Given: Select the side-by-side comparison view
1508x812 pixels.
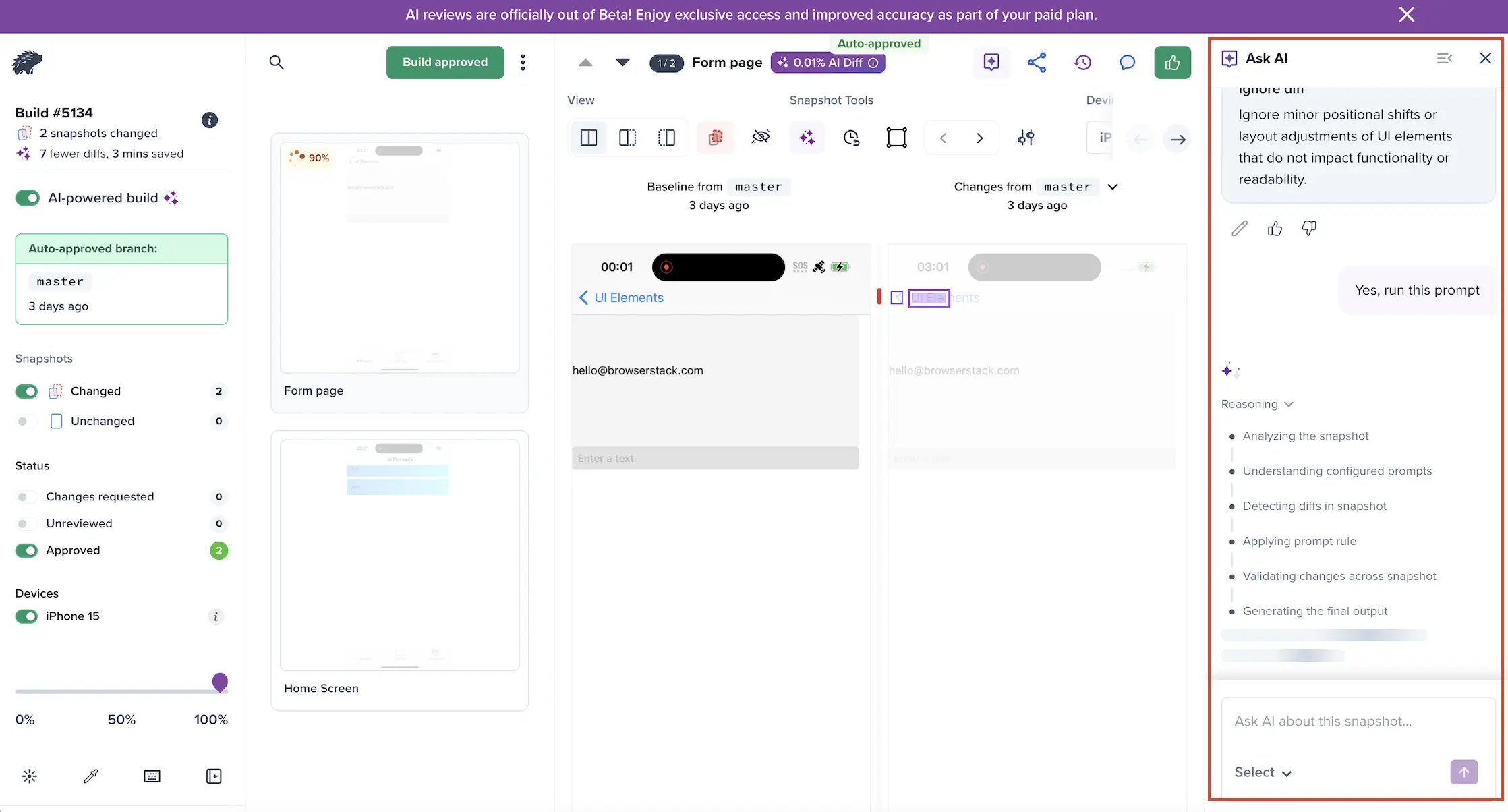Looking at the screenshot, I should [588, 137].
